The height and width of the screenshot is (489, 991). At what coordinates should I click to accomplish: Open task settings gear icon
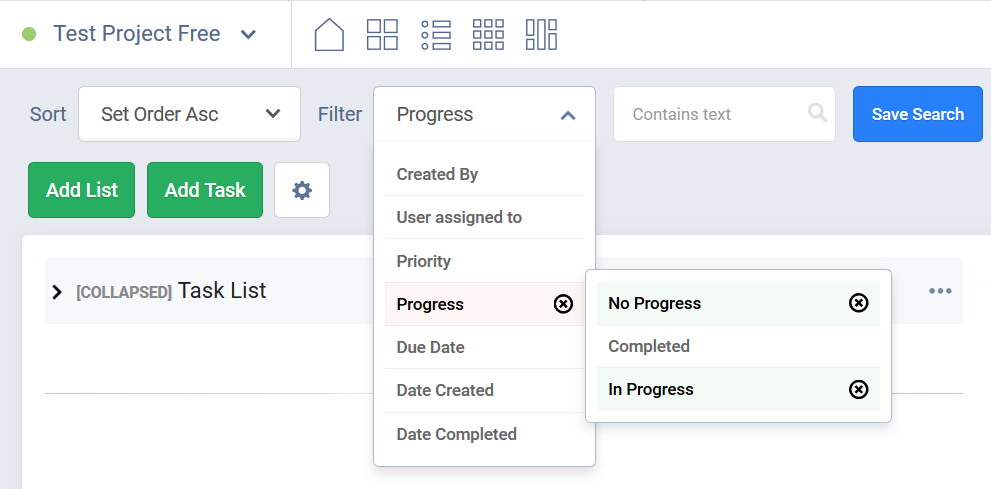pos(302,190)
